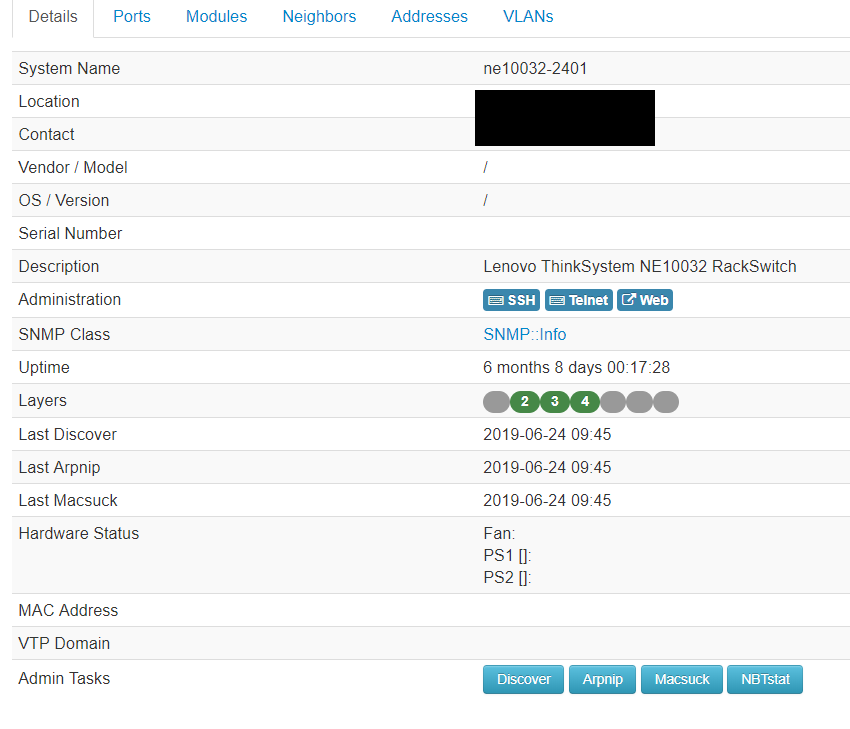The image size is (850, 729).
Task: Run the Arpnip admin task
Action: tap(602, 679)
